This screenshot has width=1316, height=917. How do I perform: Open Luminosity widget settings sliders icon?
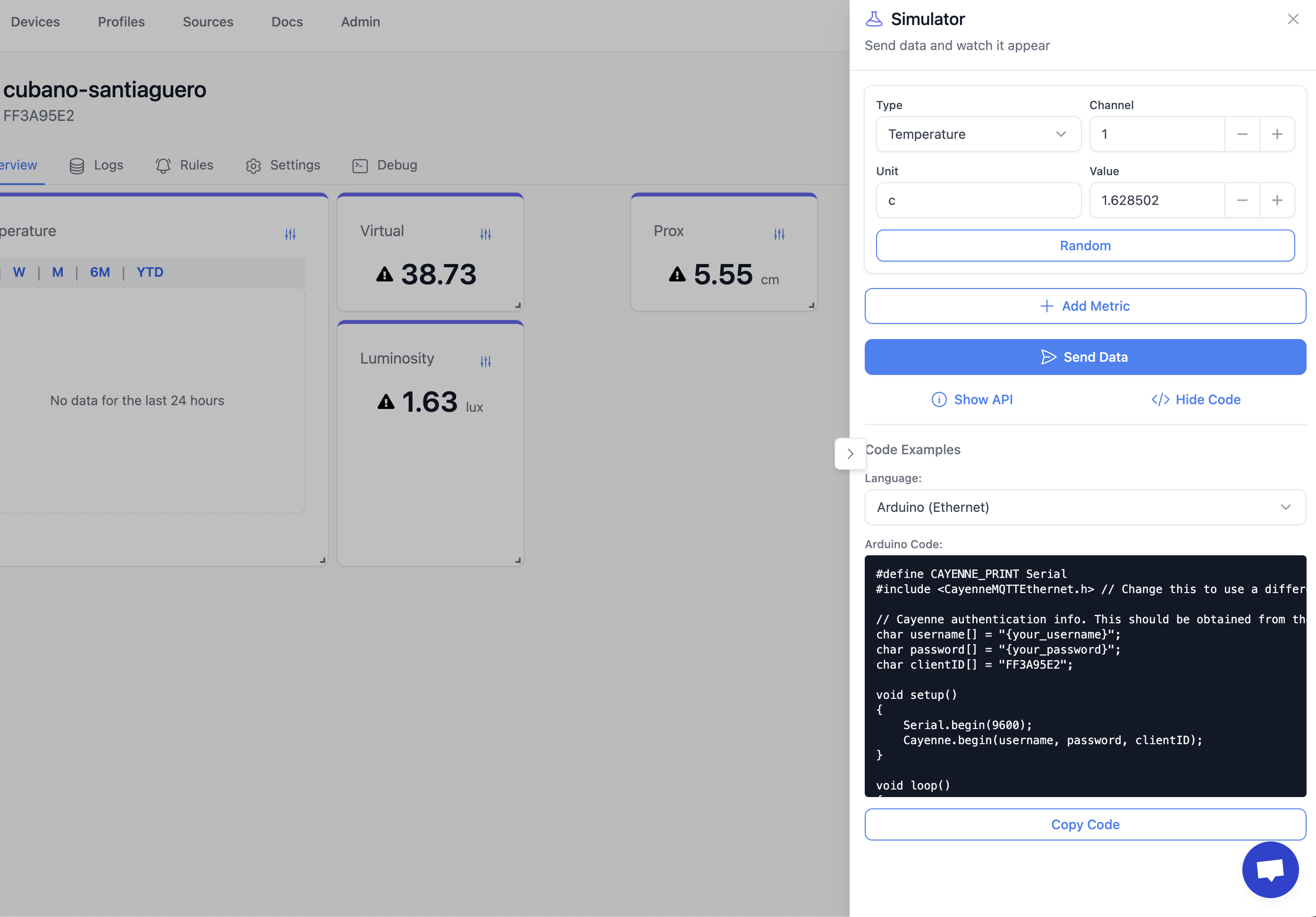485,361
